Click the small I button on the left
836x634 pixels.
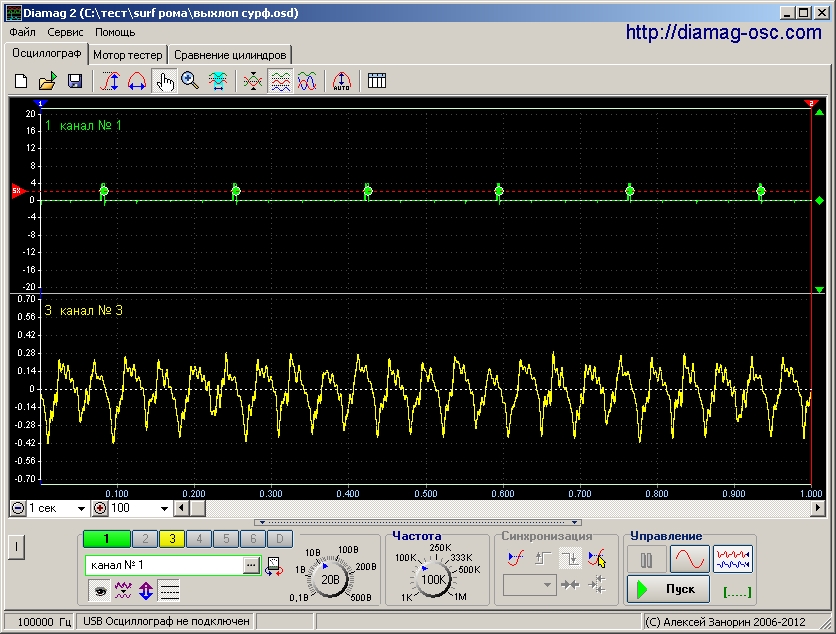pyautogui.click(x=17, y=547)
